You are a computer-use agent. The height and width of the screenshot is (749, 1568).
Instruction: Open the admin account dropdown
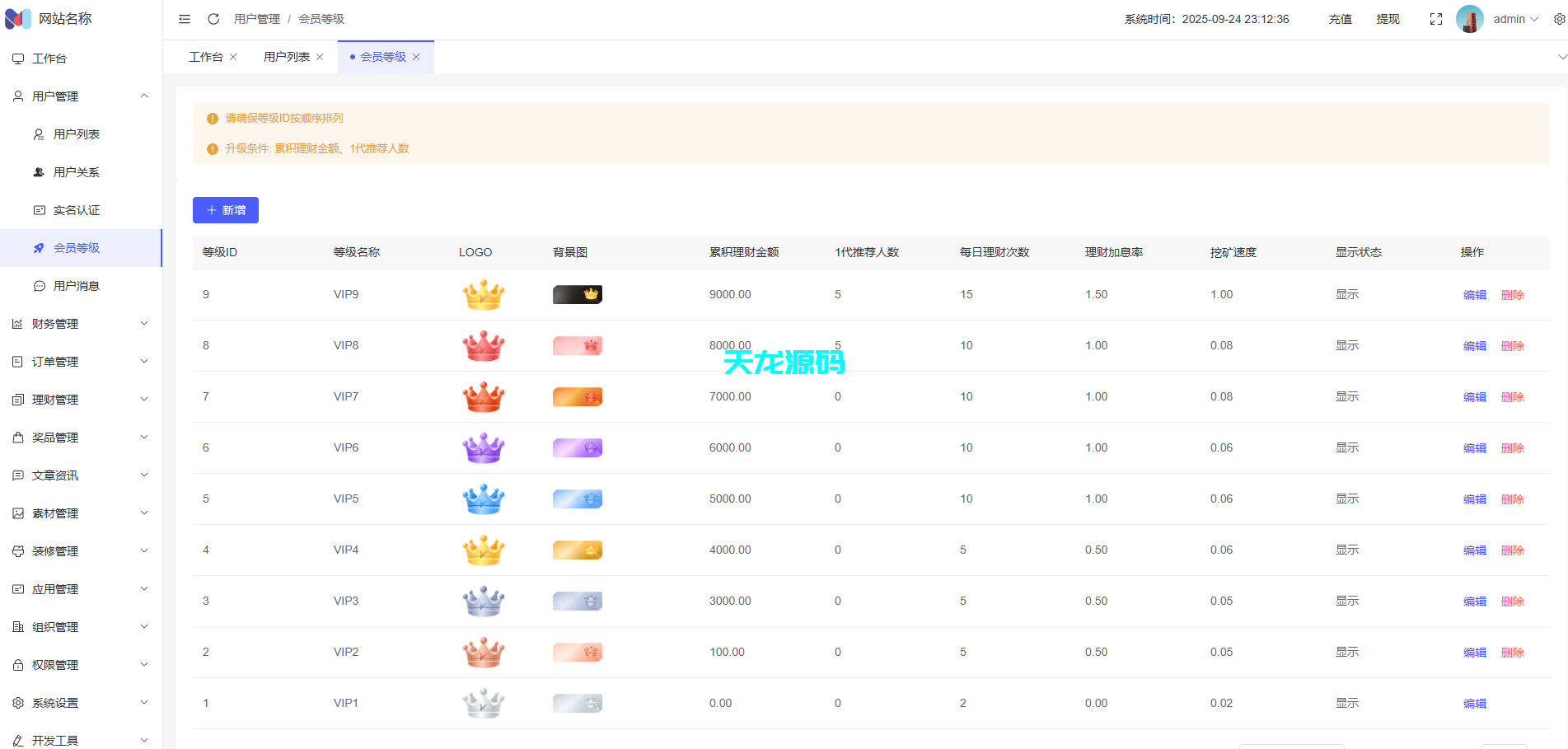[x=1510, y=18]
